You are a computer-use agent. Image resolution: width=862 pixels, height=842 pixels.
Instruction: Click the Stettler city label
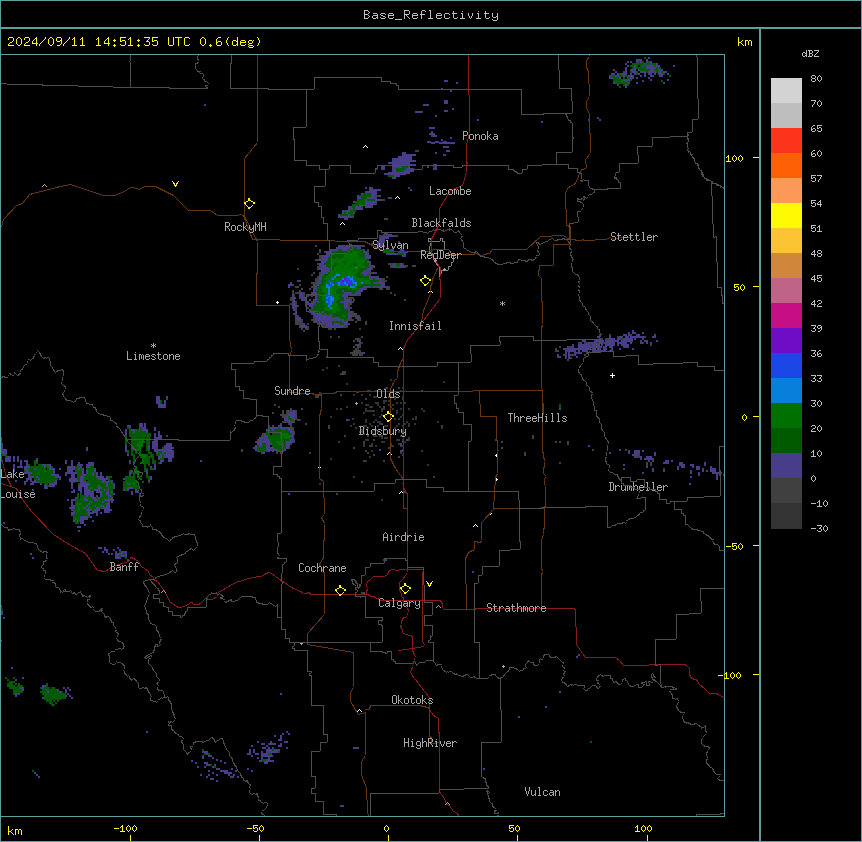point(634,237)
